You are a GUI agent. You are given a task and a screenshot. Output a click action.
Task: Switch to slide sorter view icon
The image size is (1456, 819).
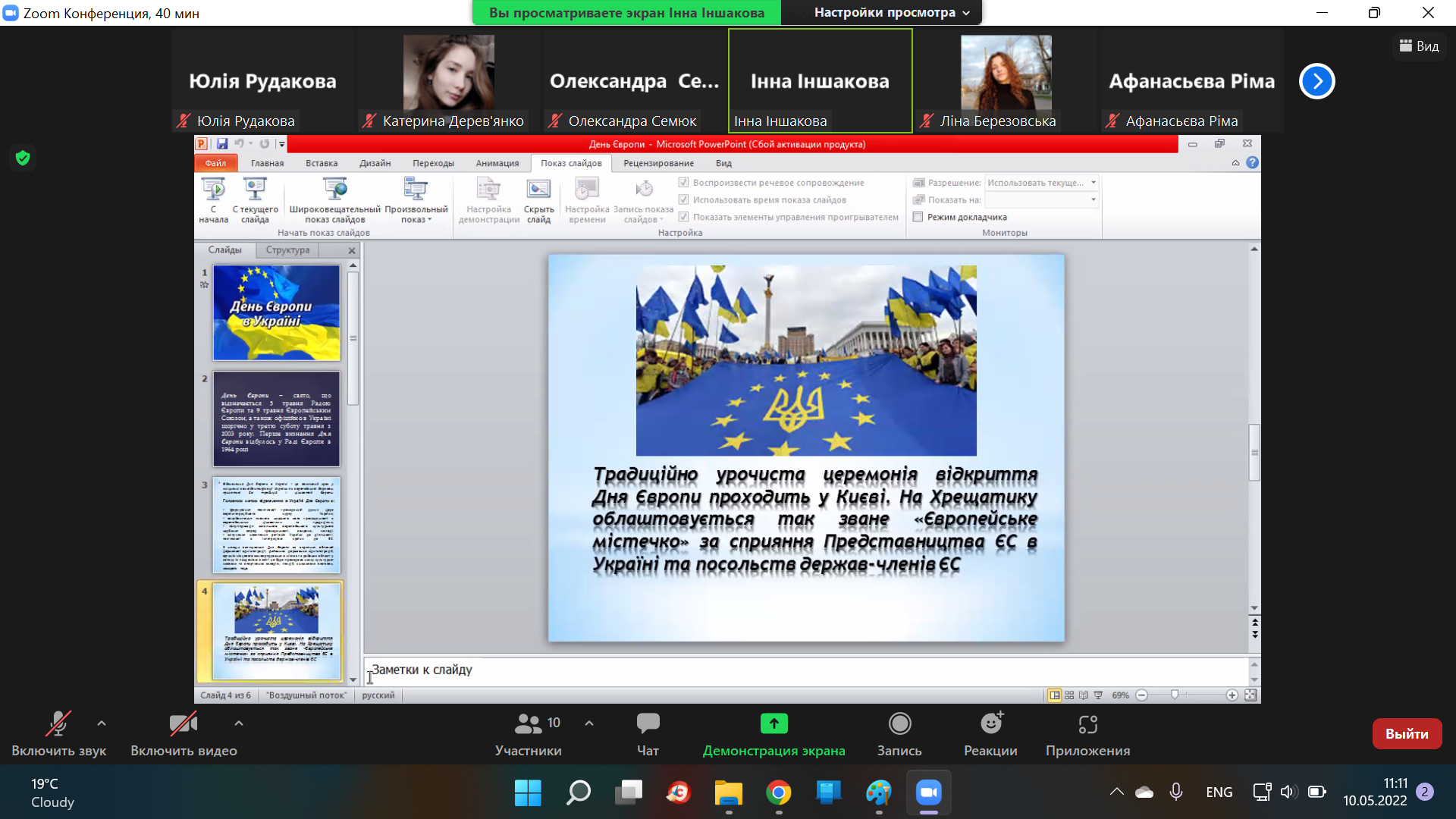tap(1069, 695)
